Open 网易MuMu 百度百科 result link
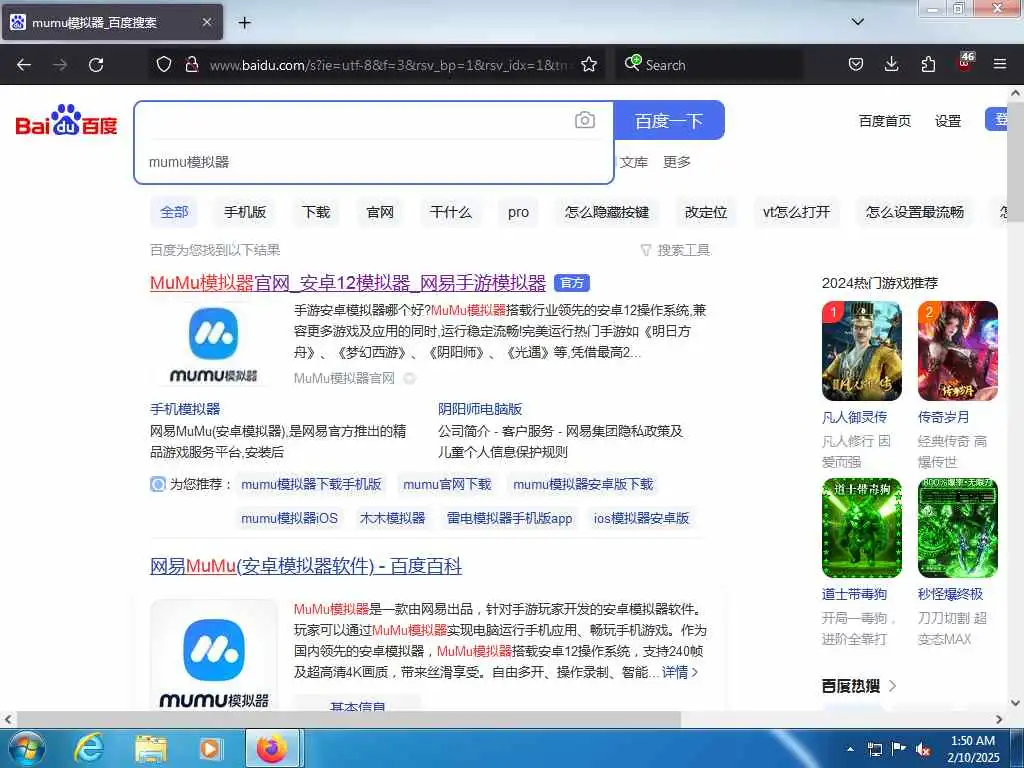 [306, 566]
